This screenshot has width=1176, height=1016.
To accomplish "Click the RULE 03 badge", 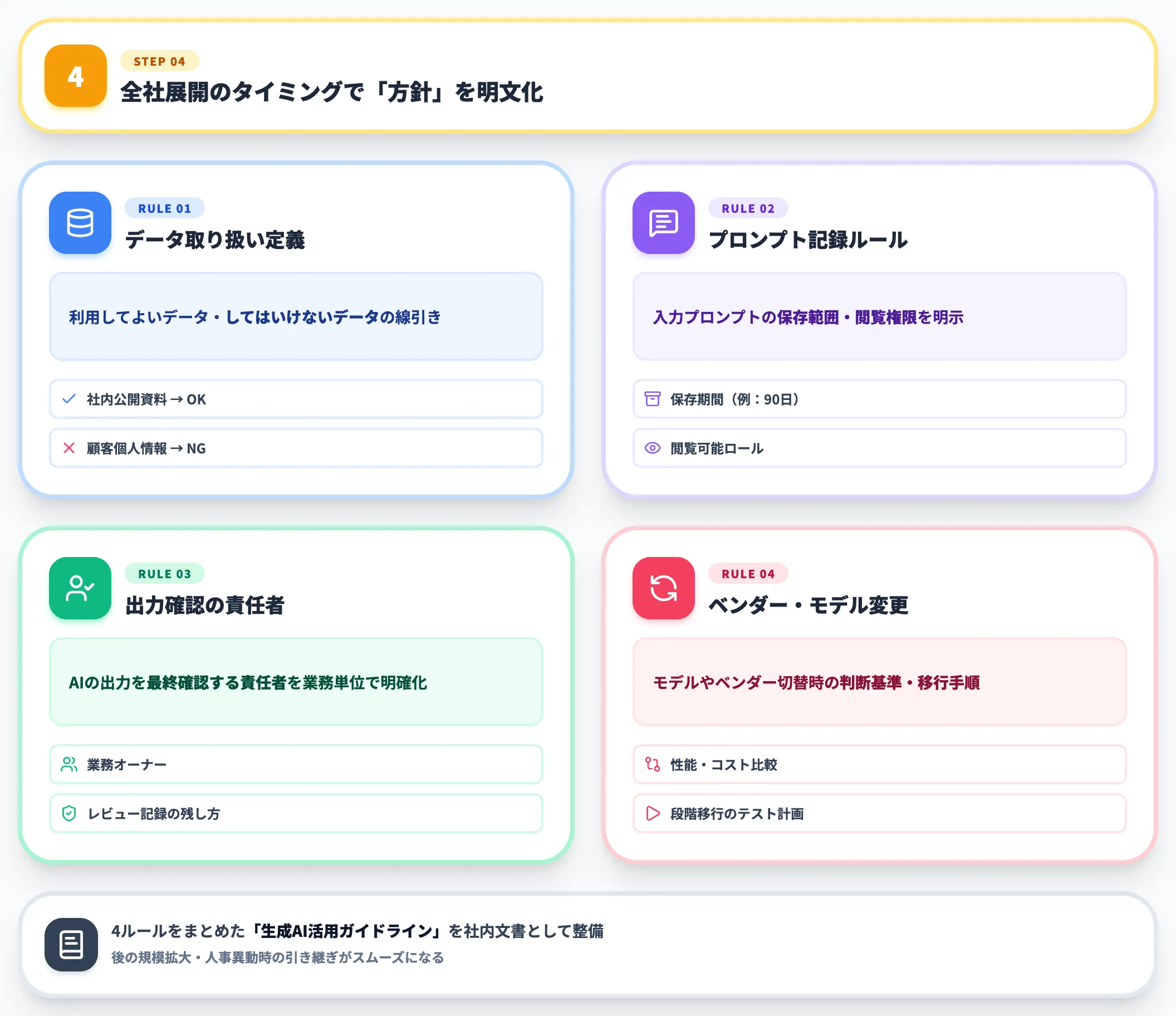I will (165, 574).
